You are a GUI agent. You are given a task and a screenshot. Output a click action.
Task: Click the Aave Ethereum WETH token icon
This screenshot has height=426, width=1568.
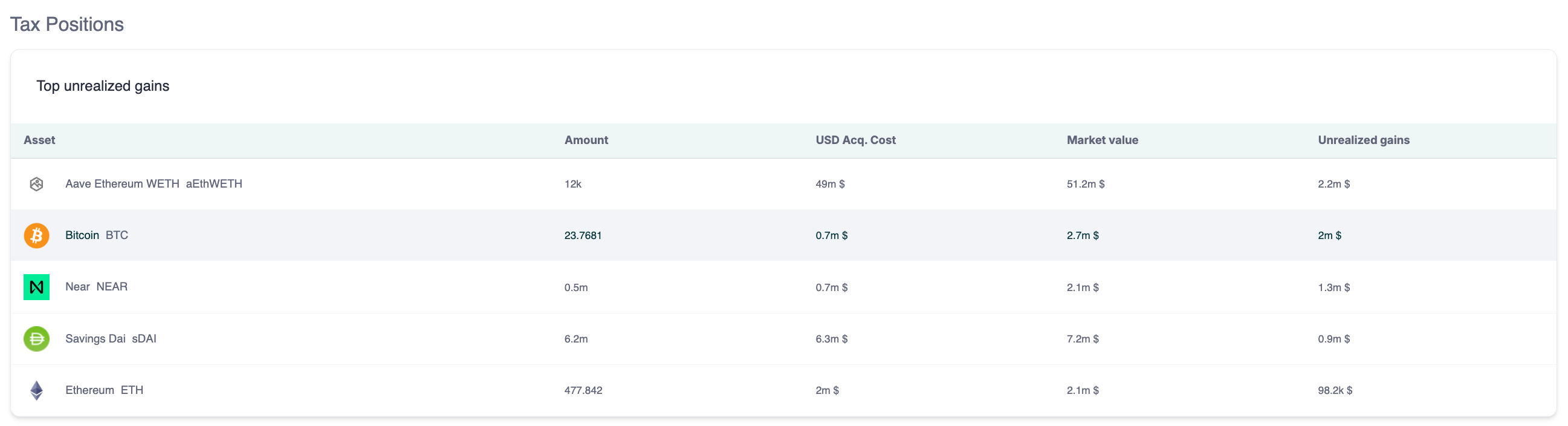coord(36,184)
